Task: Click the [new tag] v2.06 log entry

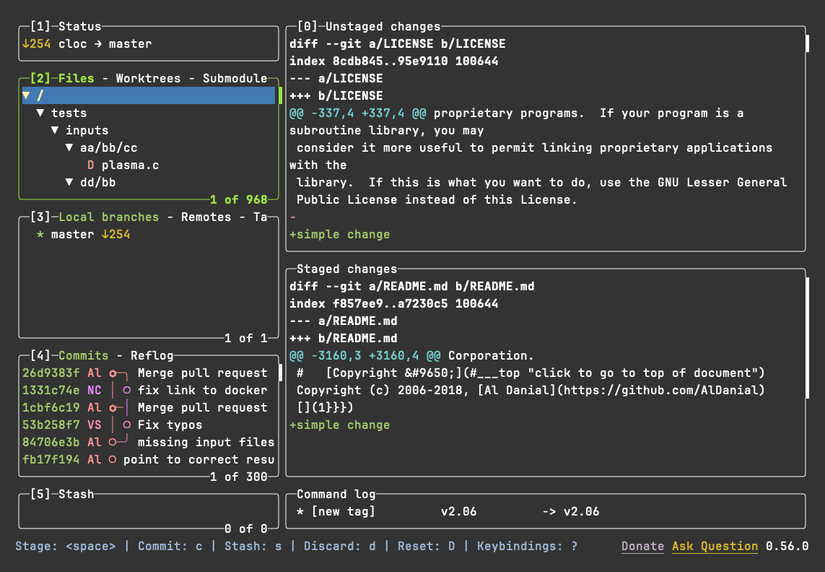Action: pyautogui.click(x=448, y=511)
